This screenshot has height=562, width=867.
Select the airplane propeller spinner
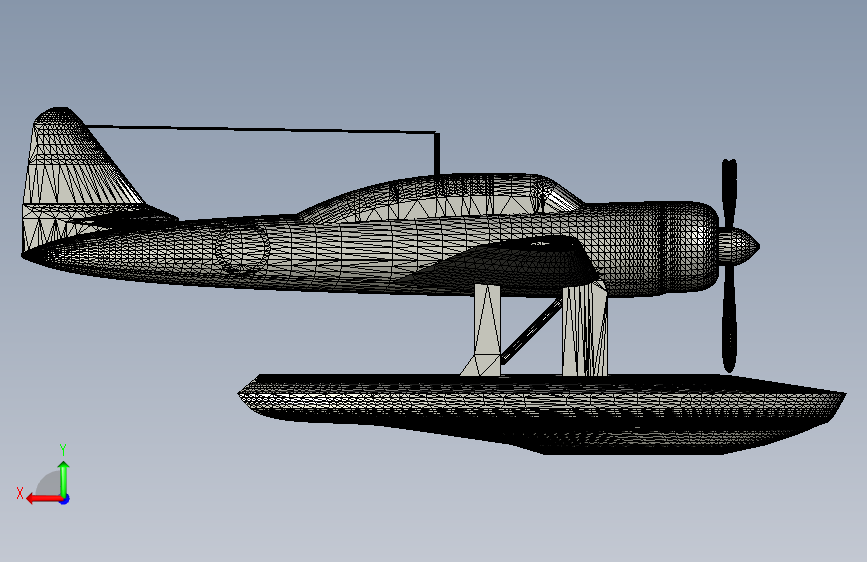pos(739,247)
